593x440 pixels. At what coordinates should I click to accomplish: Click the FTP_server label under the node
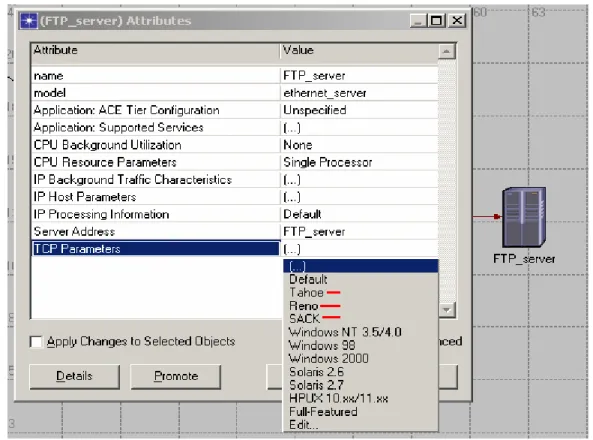(x=524, y=259)
